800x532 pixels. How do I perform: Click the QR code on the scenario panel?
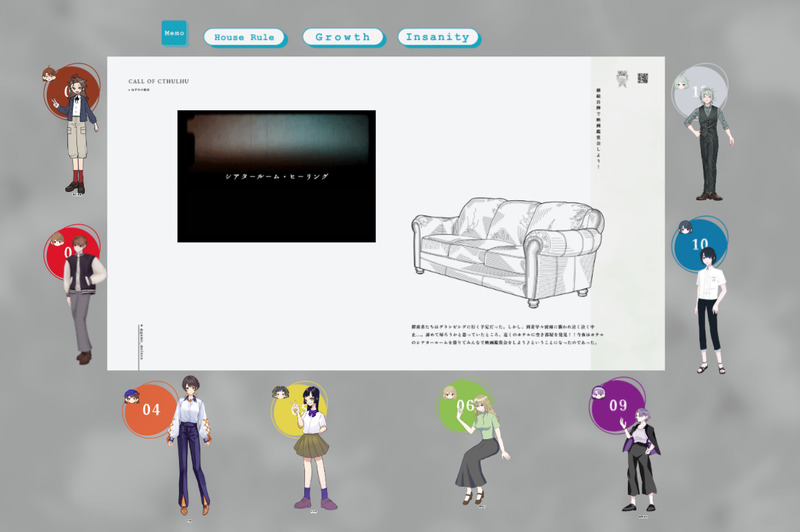[x=643, y=78]
